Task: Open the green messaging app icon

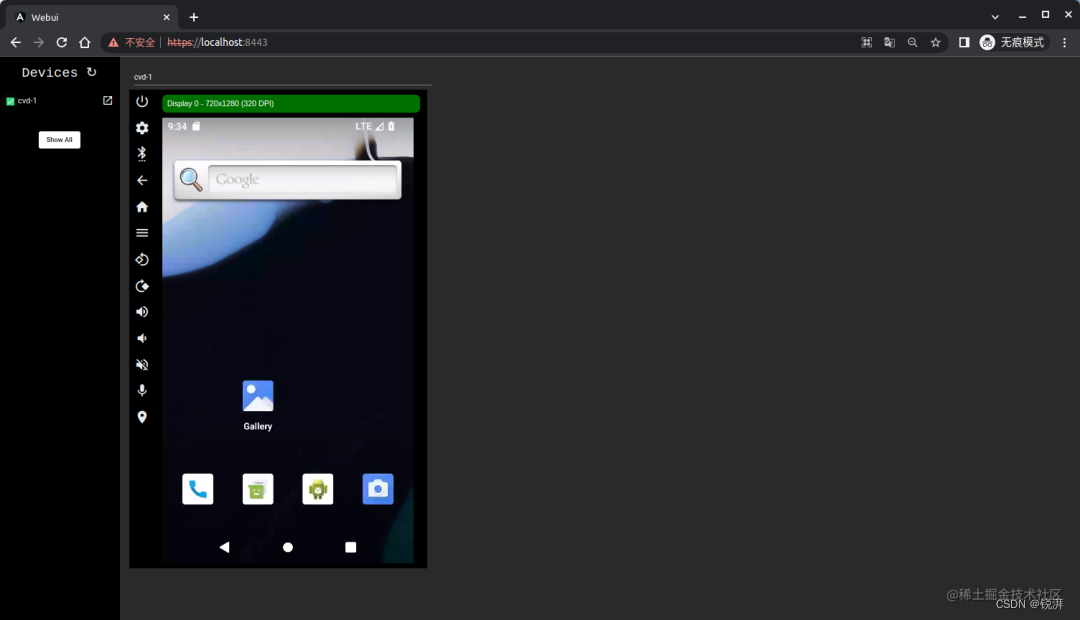Action: (258, 489)
